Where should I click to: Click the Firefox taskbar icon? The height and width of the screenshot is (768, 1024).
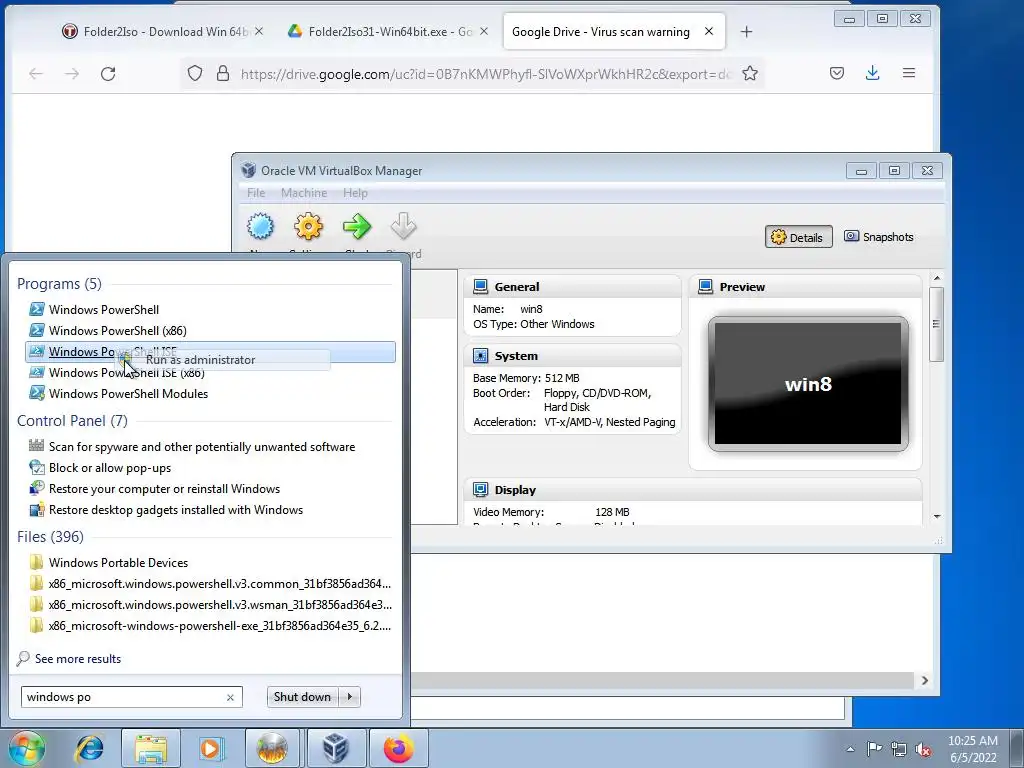tap(399, 748)
